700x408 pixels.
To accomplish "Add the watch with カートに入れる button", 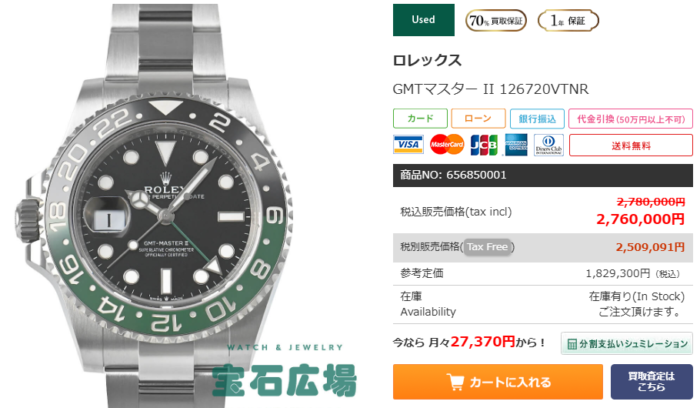I will tap(498, 382).
